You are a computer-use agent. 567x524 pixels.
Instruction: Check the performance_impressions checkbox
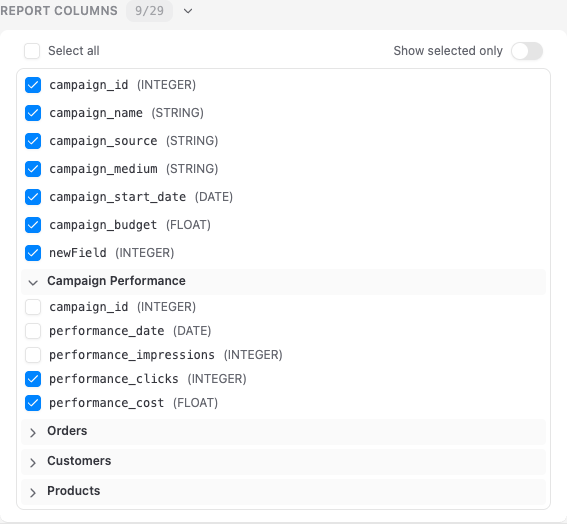point(33,355)
